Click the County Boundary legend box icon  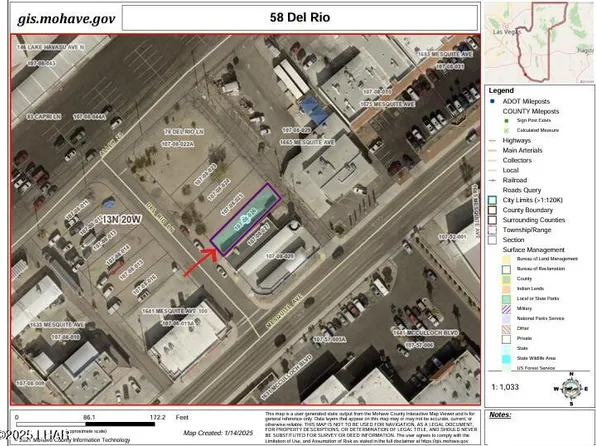pos(493,210)
